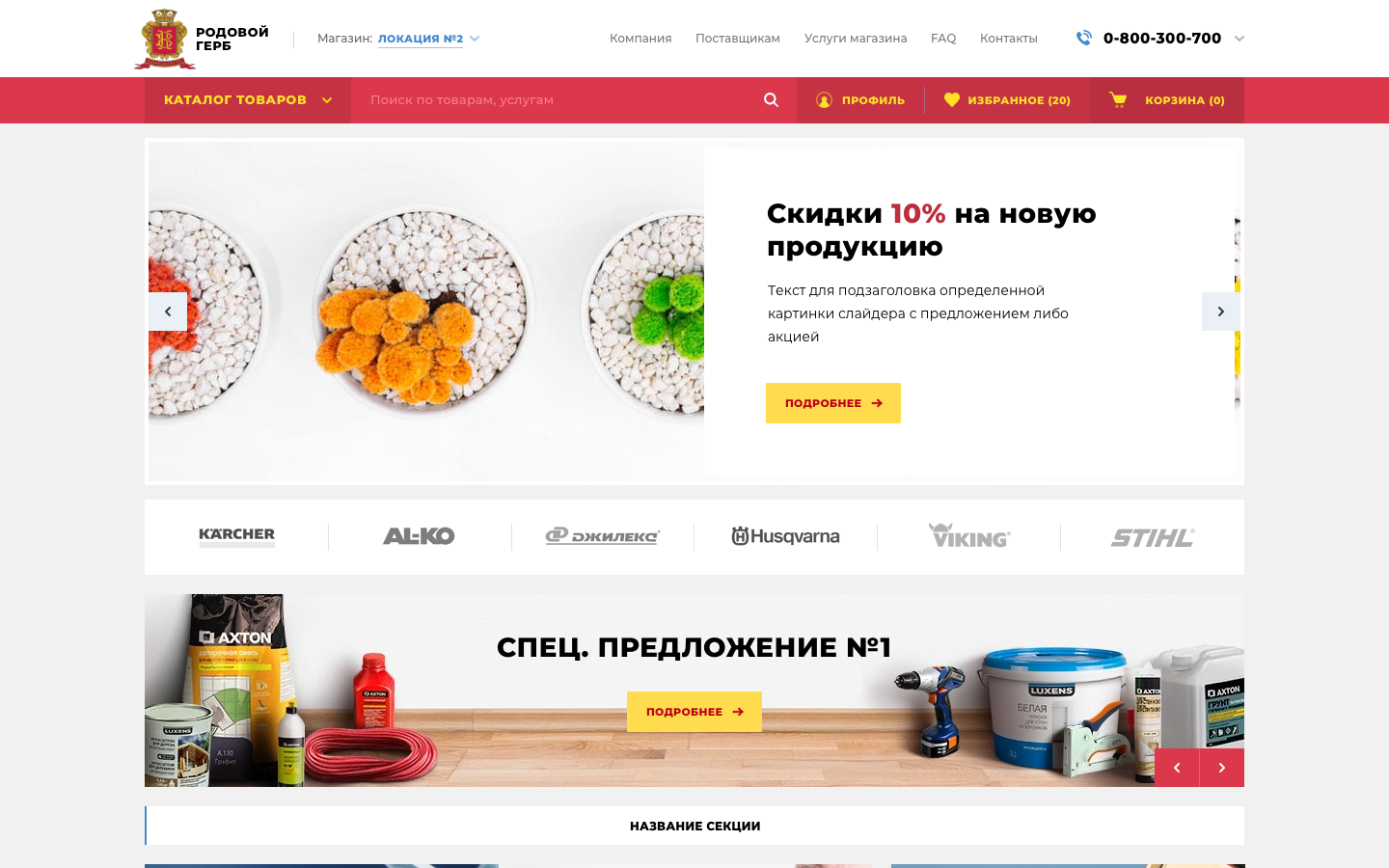Select the Husqvarna brand logo

coord(786,536)
